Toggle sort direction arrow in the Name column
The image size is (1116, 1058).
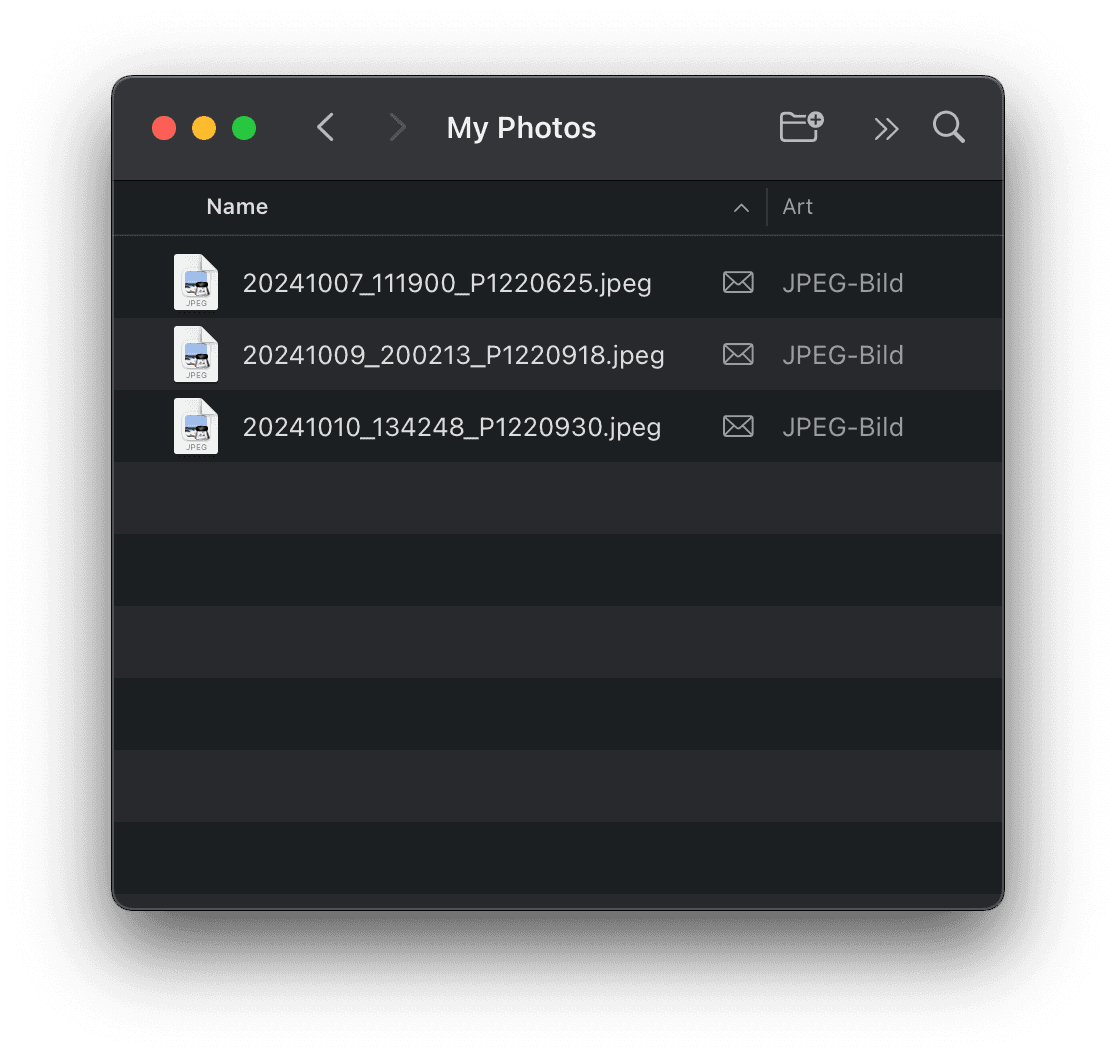pyautogui.click(x=741, y=208)
